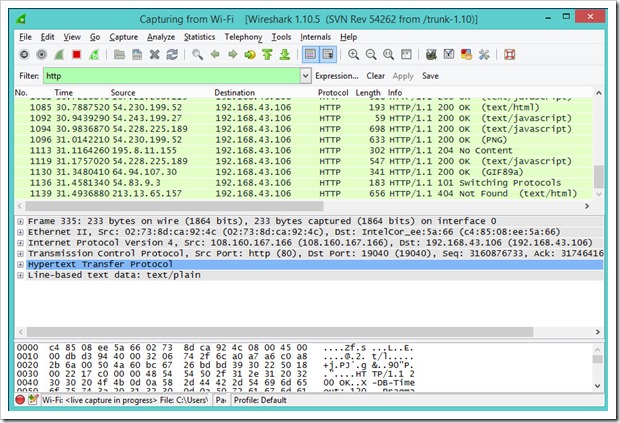Toggle packet list colorize button
Screen dimensions: 620x423
pos(310,55)
